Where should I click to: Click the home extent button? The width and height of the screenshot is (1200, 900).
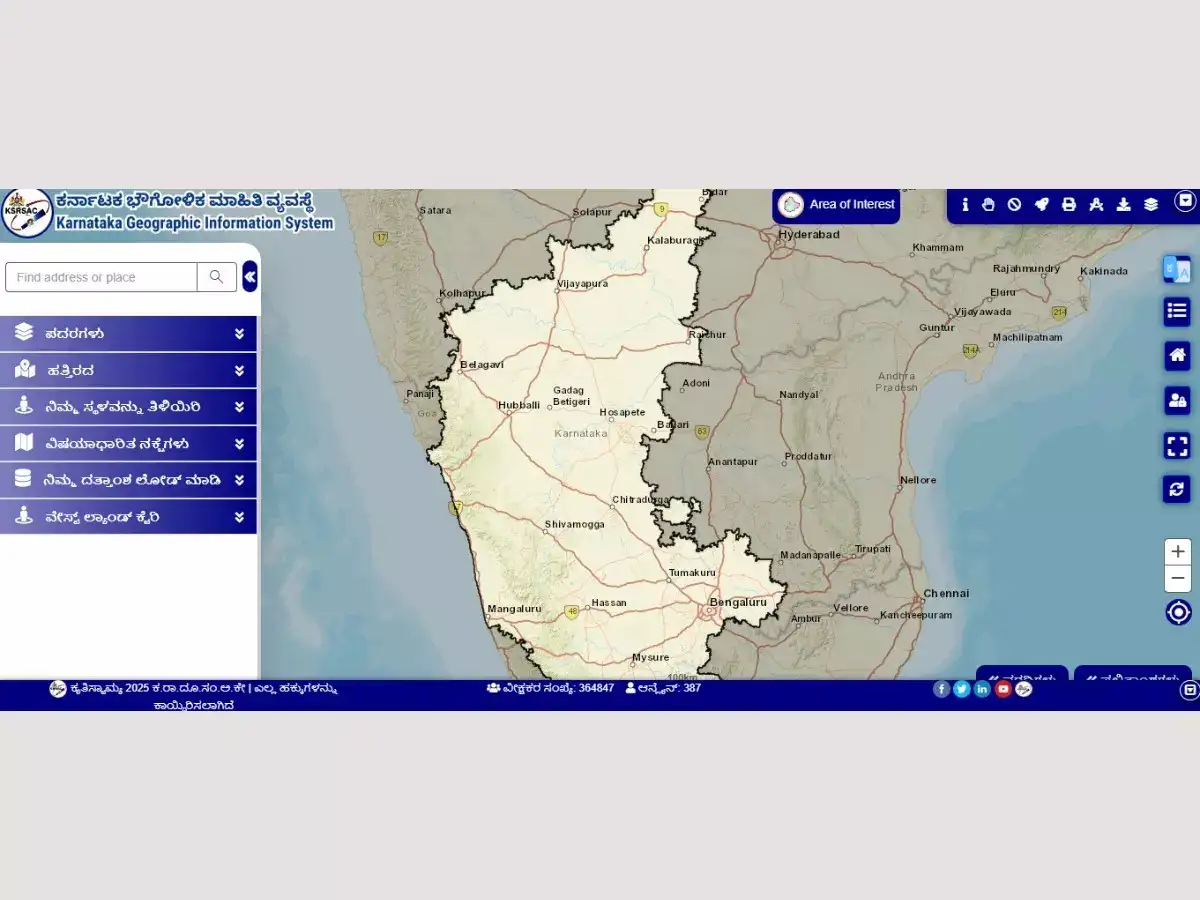[1177, 355]
